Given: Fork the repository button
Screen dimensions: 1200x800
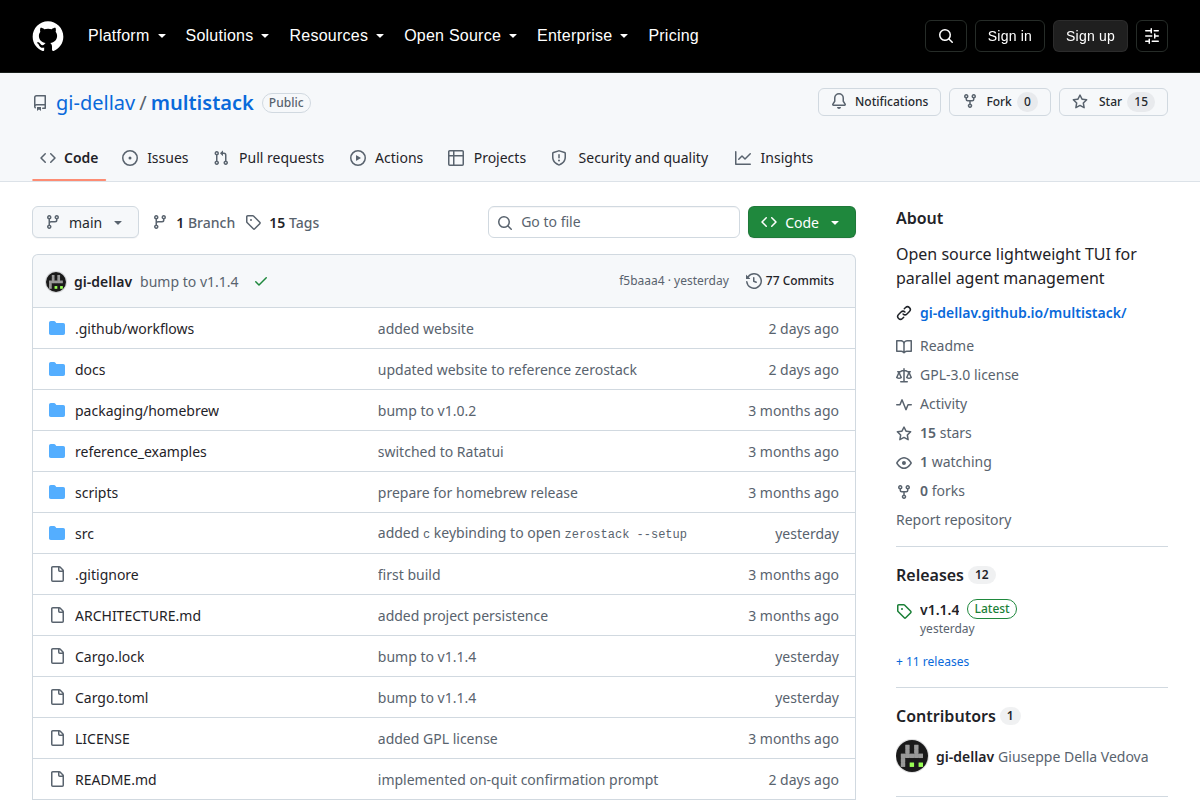Looking at the screenshot, I should coord(1000,102).
